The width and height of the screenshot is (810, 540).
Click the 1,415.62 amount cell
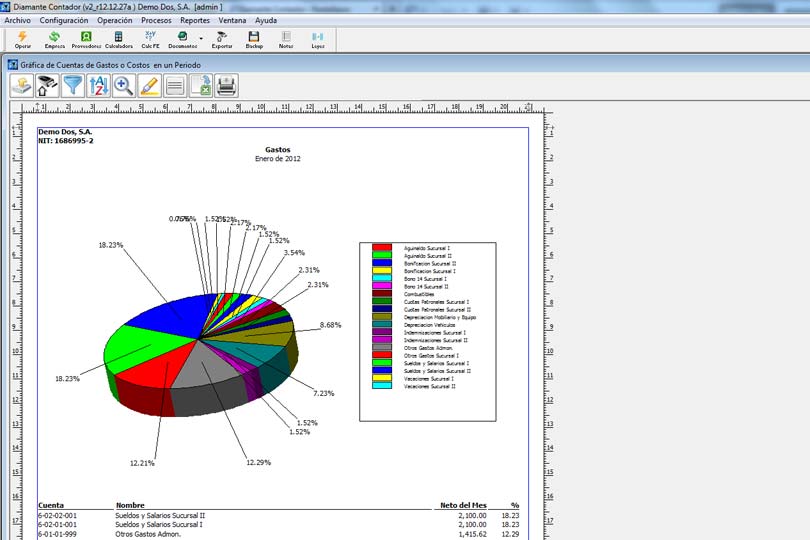click(x=472, y=534)
